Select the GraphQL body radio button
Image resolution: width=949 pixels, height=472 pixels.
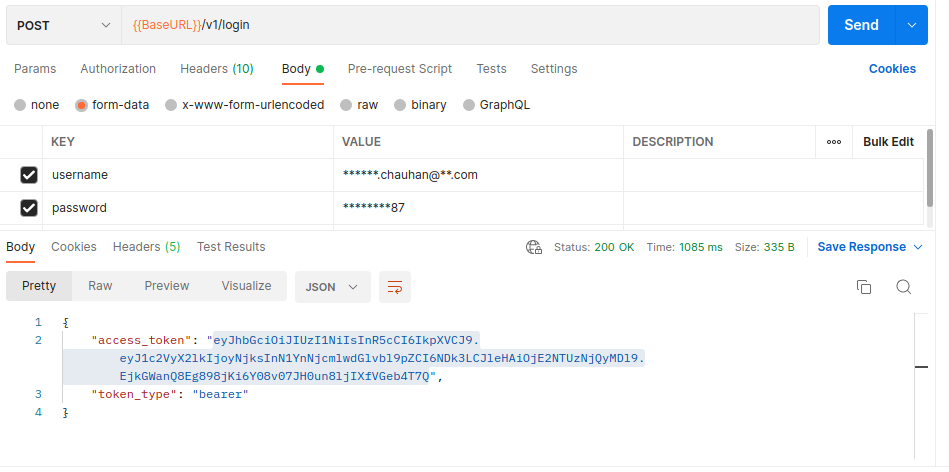pos(468,105)
